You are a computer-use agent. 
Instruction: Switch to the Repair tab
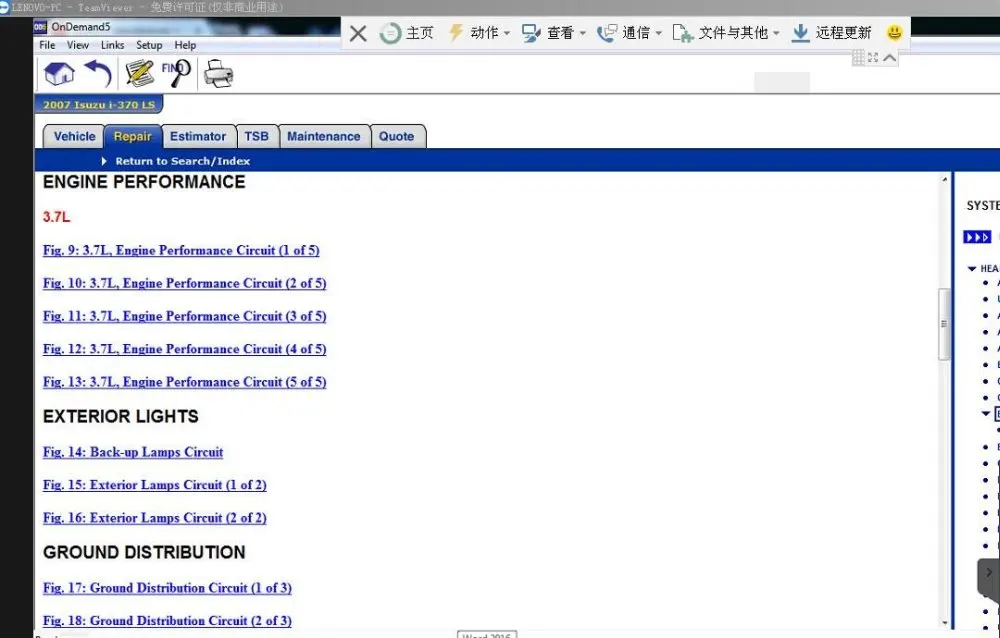133,137
